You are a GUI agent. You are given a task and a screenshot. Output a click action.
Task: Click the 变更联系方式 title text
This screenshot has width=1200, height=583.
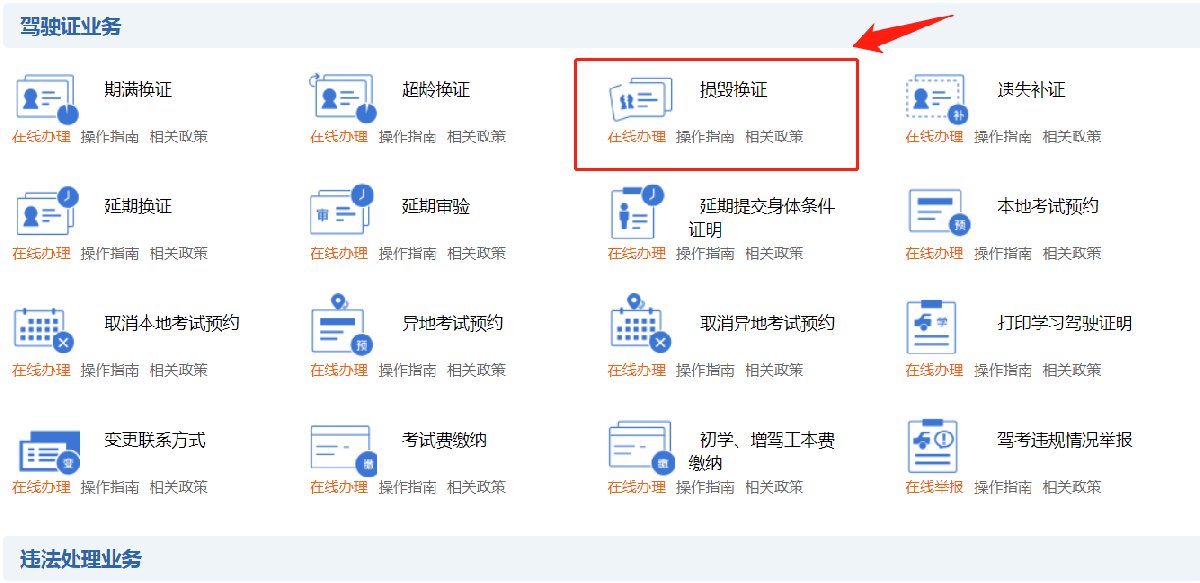pos(155,441)
